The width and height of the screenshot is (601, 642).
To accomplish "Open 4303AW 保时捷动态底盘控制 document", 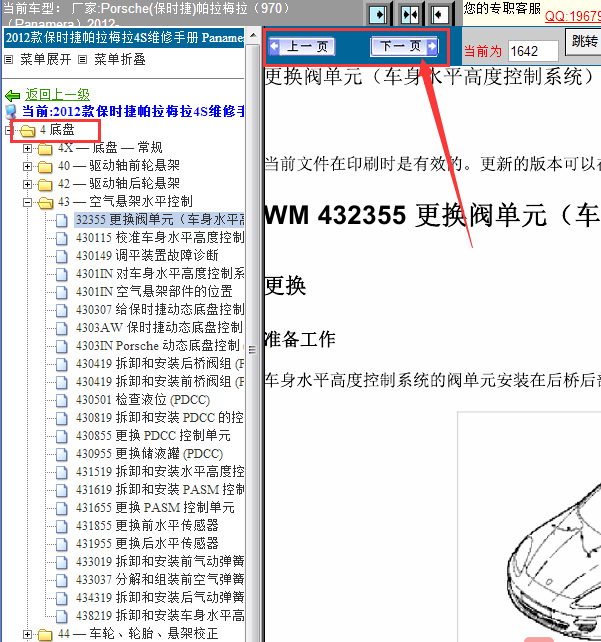I will point(159,328).
